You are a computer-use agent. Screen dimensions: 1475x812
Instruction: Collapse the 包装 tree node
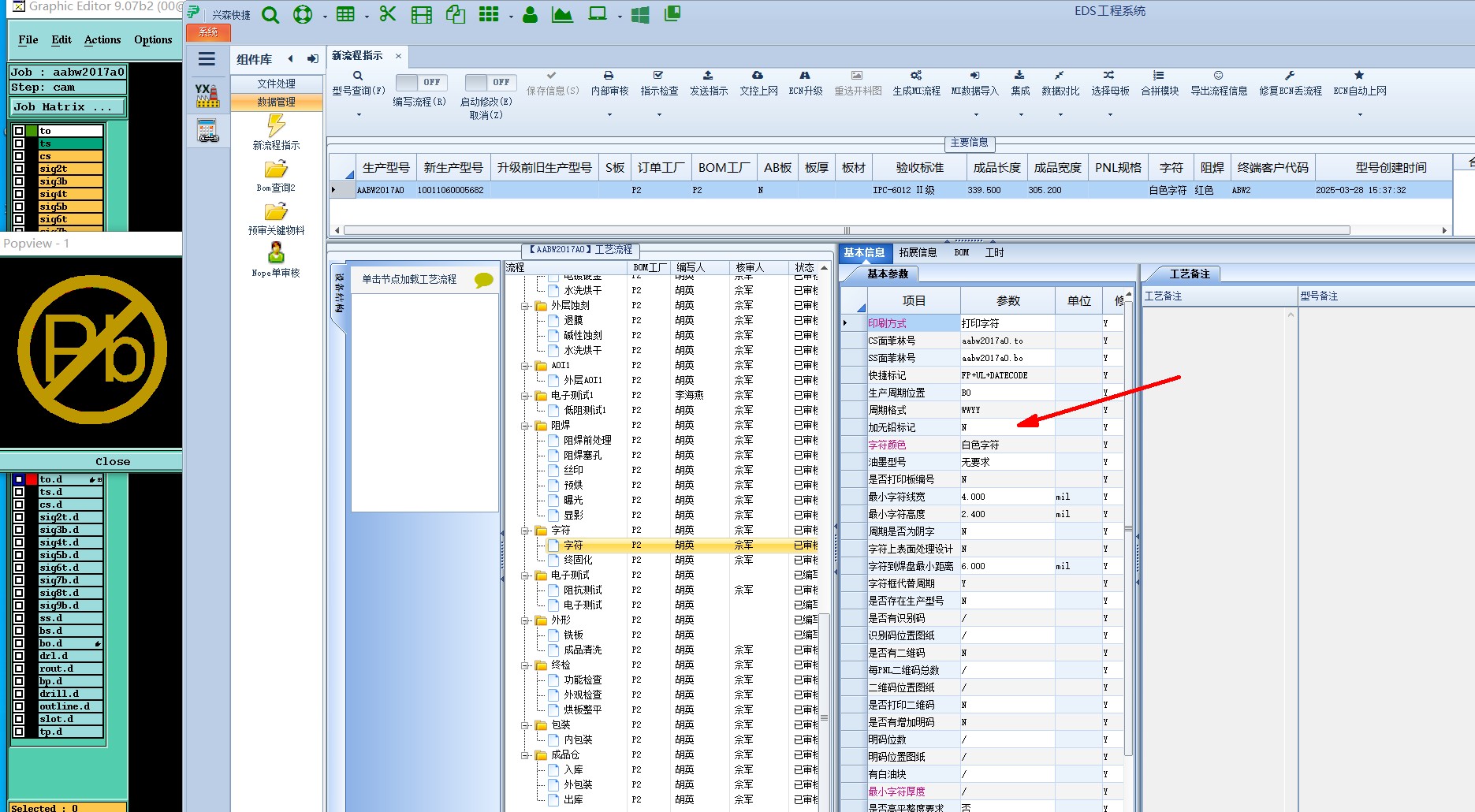tap(525, 725)
